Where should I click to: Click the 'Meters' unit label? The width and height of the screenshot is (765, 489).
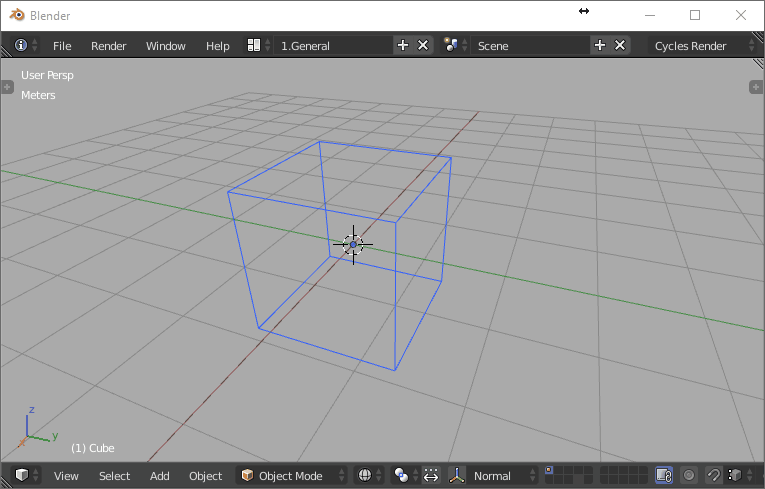(x=38, y=95)
